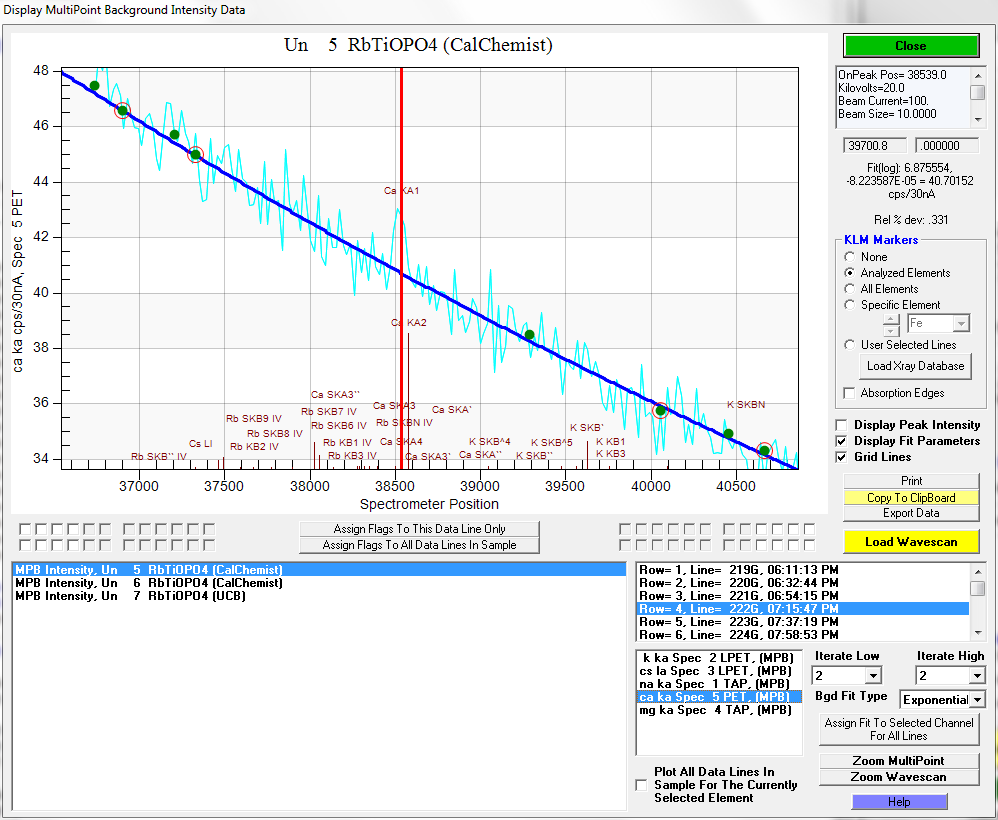Click the Export Data button
Screen dimensions: 998x820
[x=910, y=513]
